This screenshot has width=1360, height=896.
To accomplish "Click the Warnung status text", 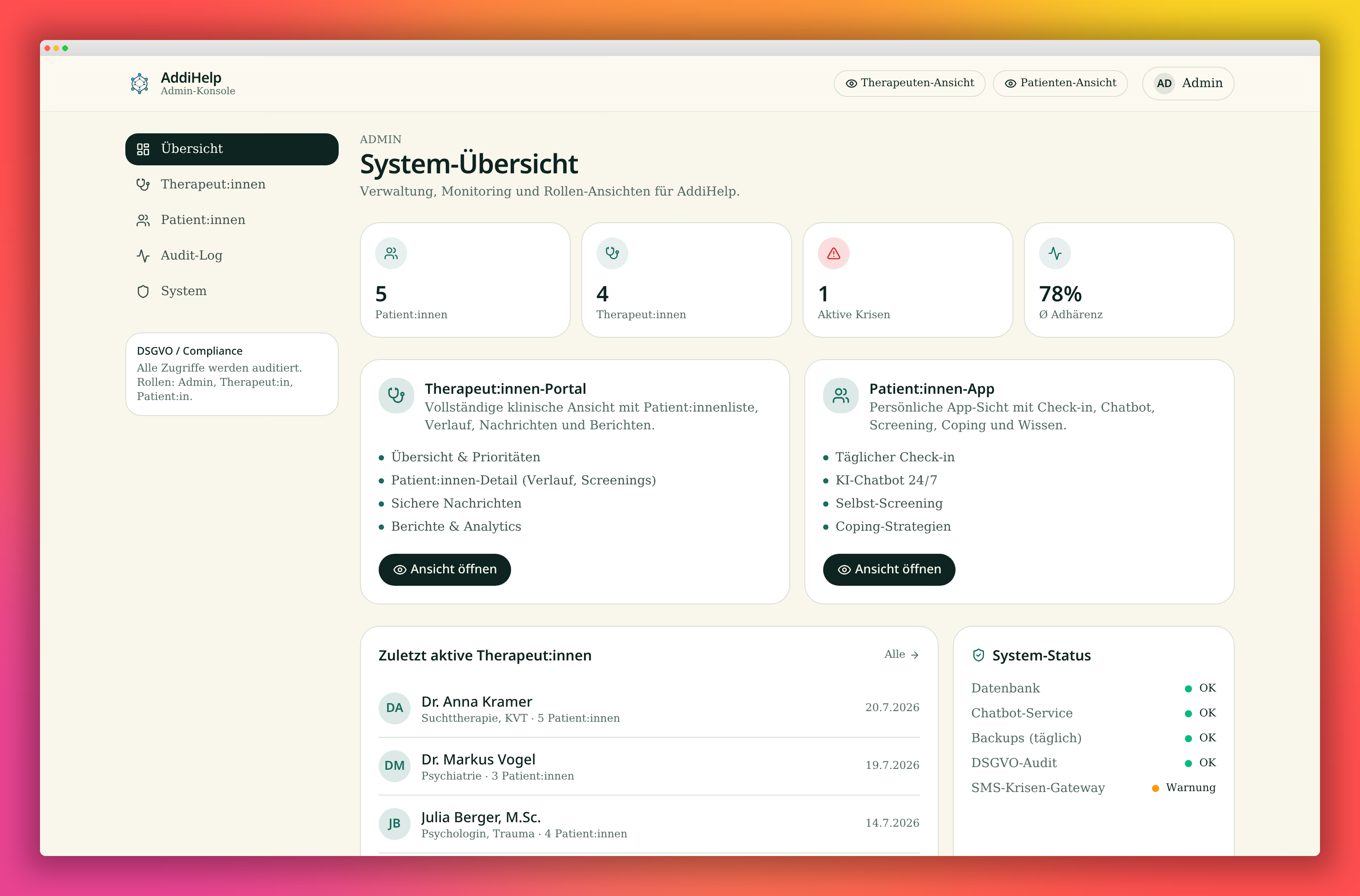I will [1190, 788].
